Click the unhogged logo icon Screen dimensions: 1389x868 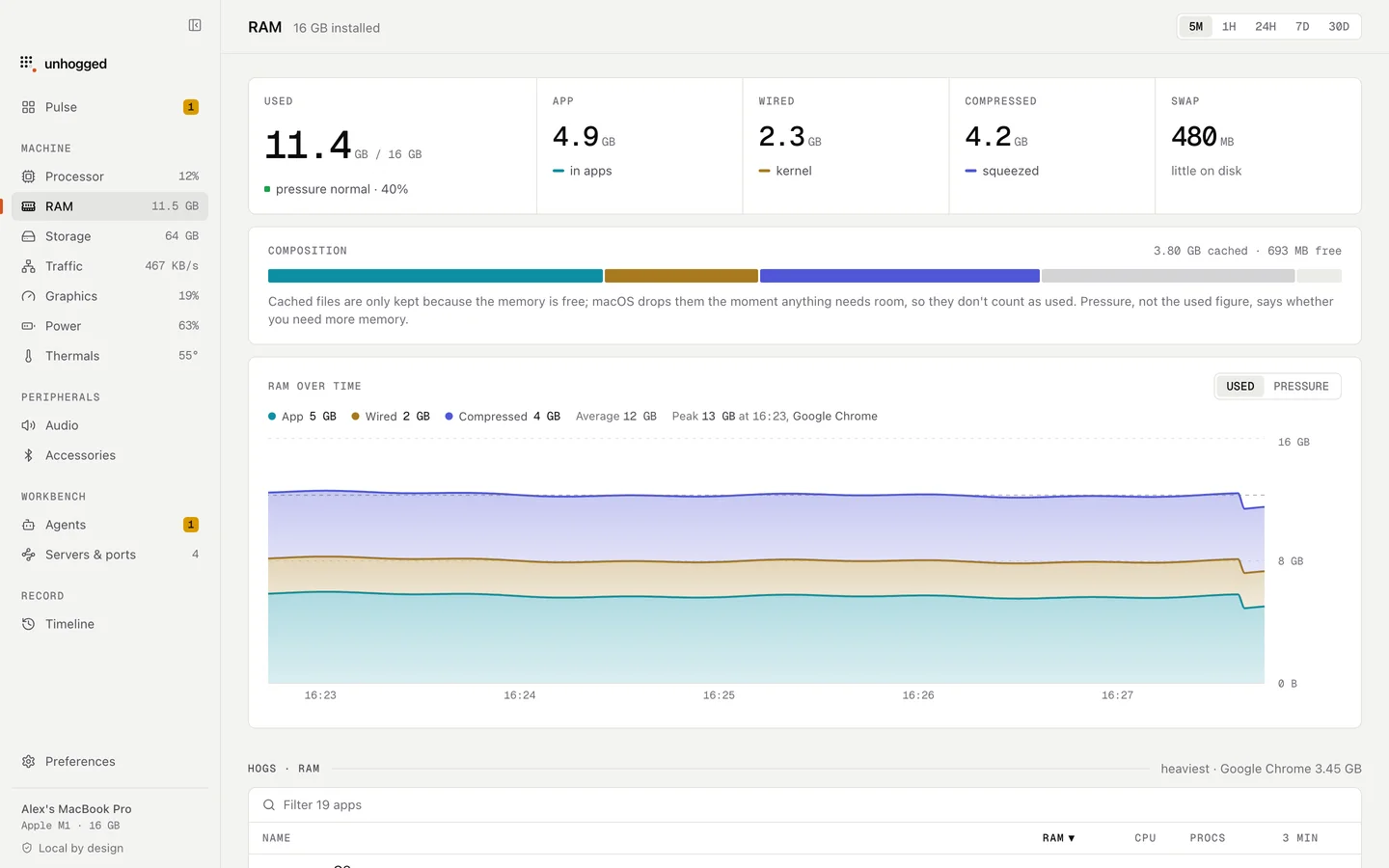[28, 64]
